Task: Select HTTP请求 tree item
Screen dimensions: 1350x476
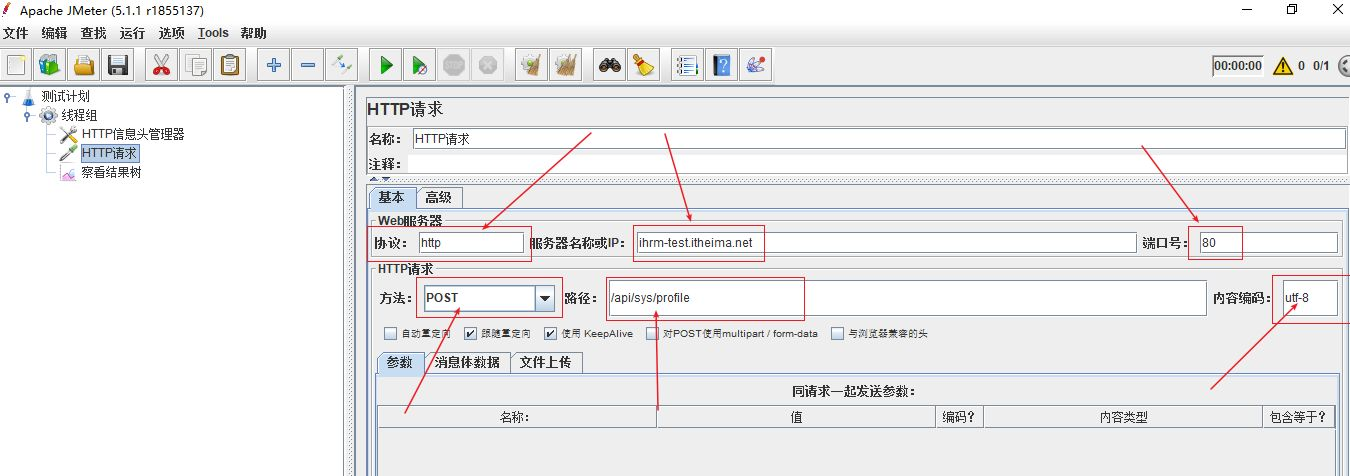Action: click(109, 153)
